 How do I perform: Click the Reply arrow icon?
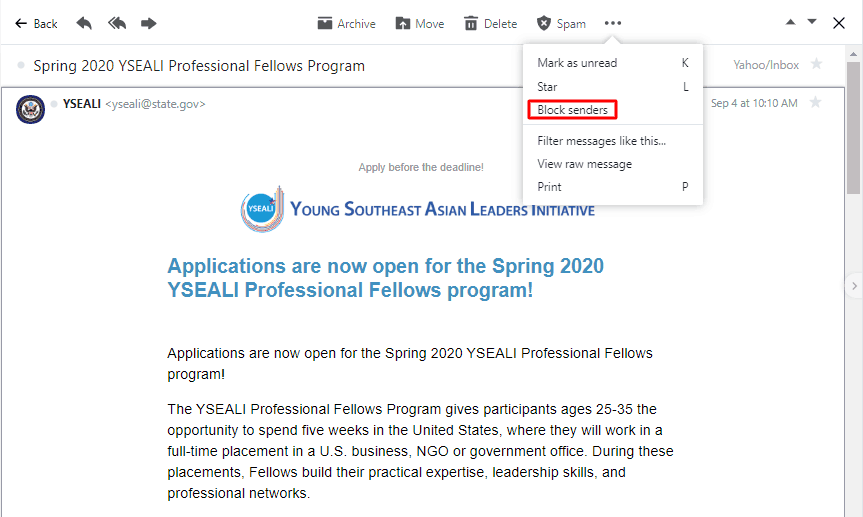click(x=84, y=23)
